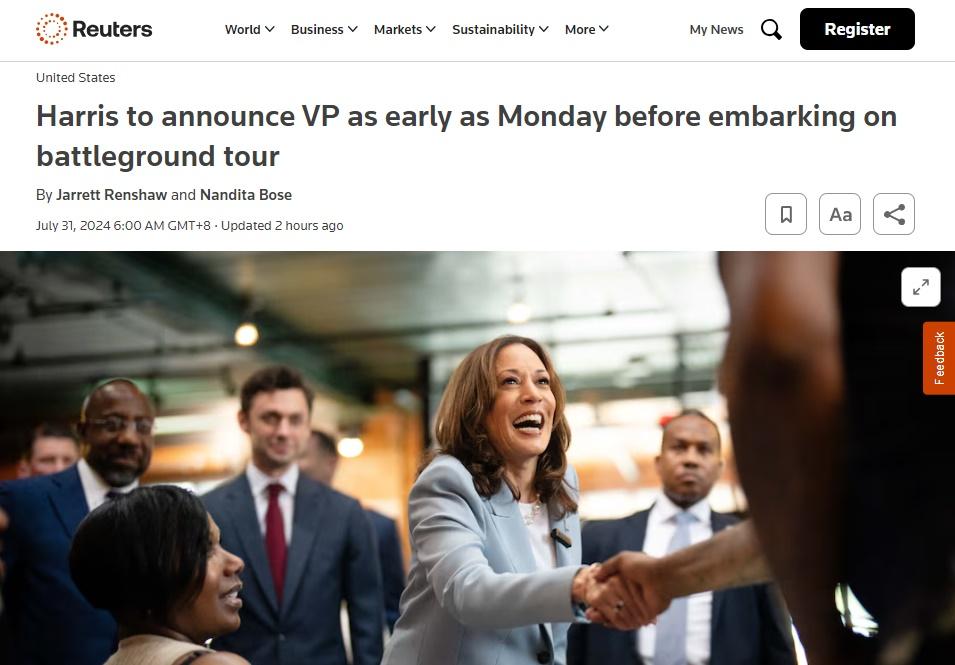Expand the Business dropdown menu
This screenshot has width=955, height=665.
click(x=324, y=29)
